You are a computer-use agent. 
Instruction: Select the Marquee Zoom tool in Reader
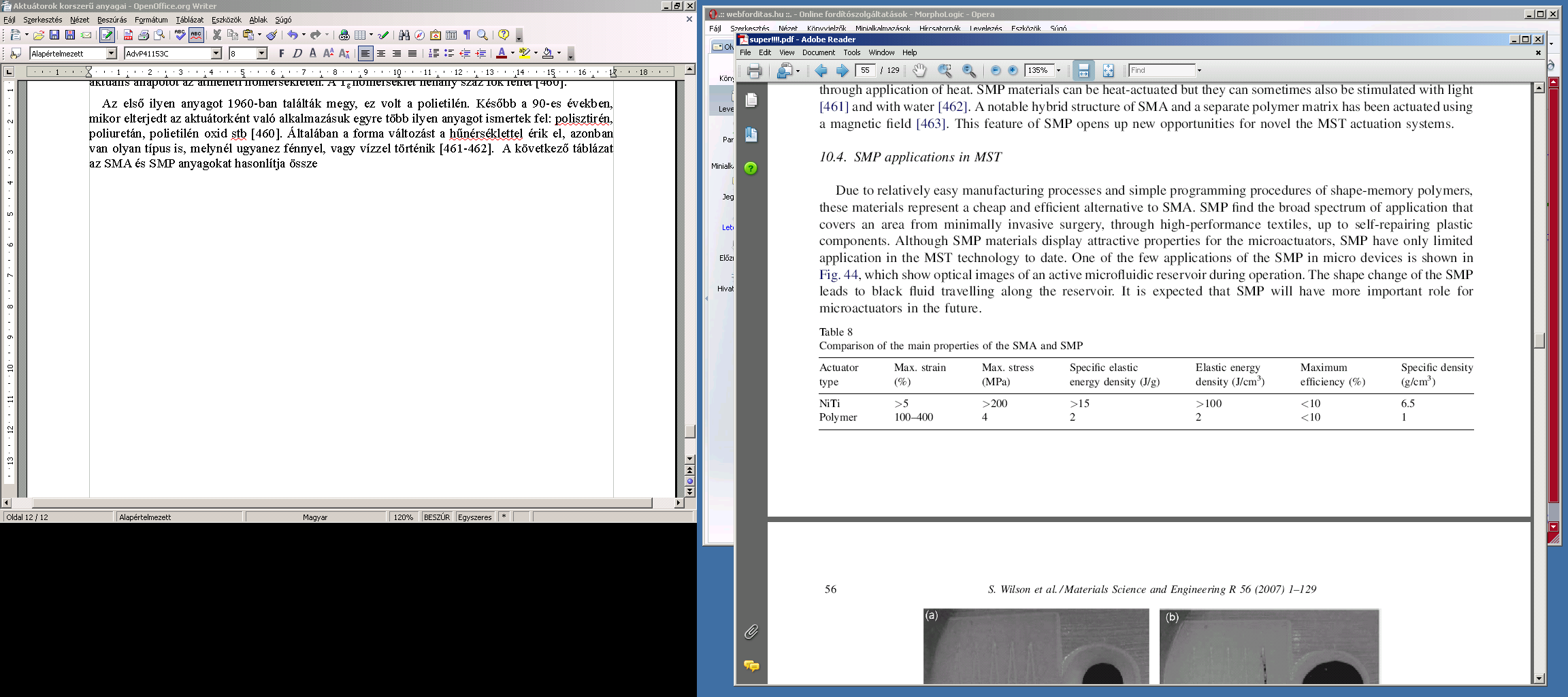pyautogui.click(x=945, y=70)
